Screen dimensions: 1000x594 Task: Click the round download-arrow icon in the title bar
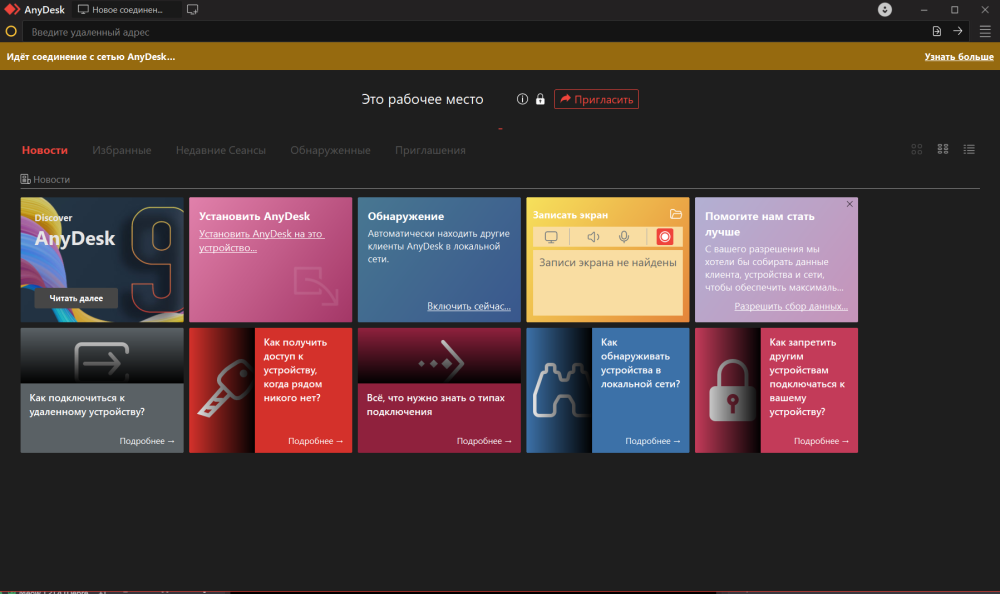[x=885, y=10]
